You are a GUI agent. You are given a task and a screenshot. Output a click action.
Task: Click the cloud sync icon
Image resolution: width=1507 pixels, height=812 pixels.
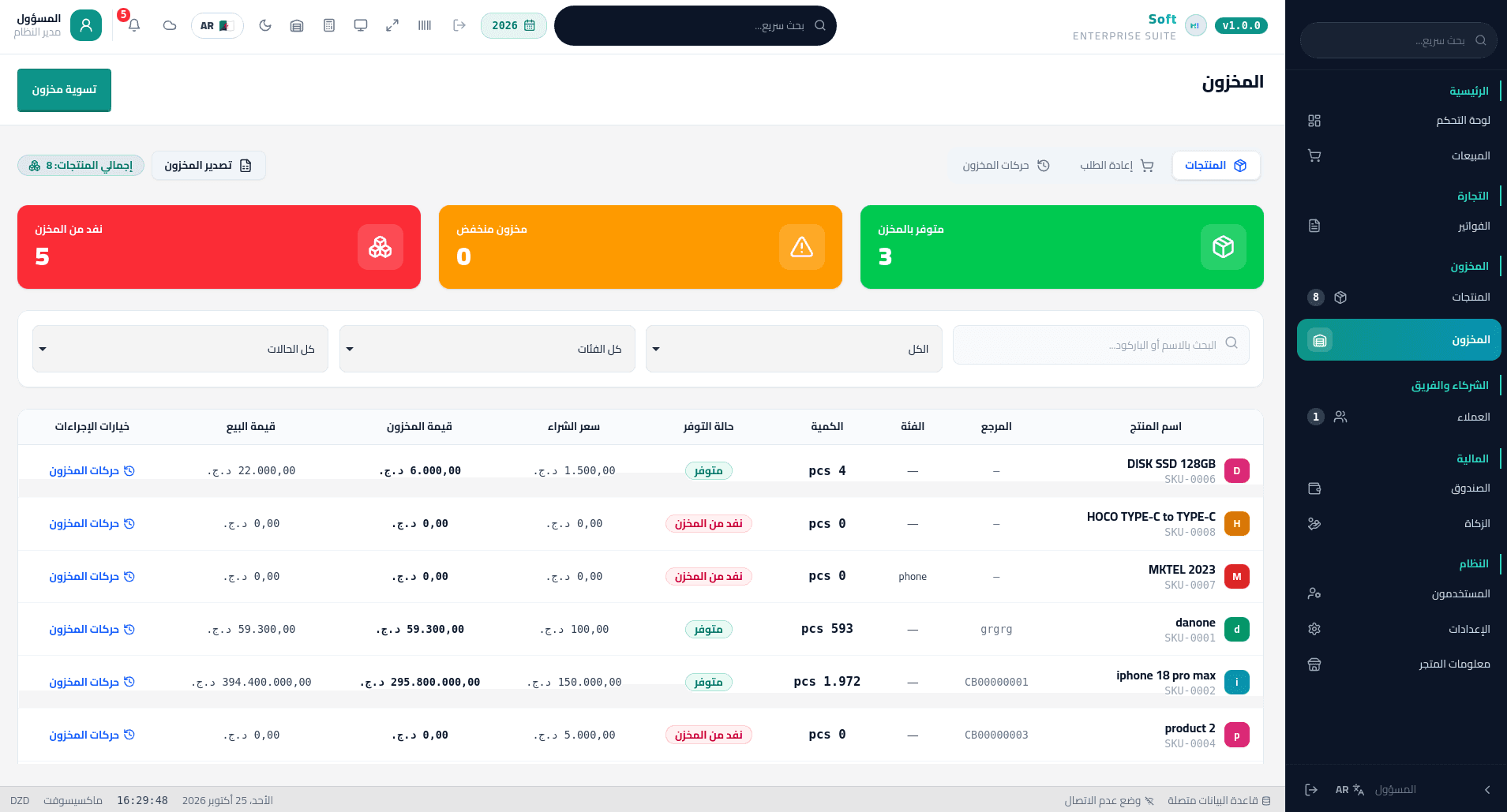point(170,25)
